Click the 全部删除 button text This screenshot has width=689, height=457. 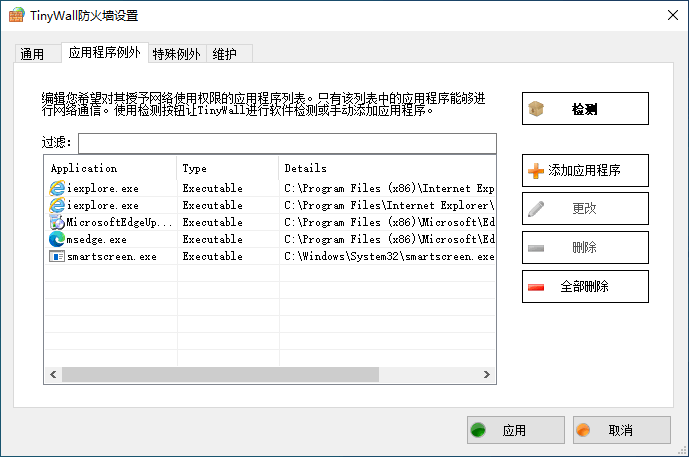pyautogui.click(x=584, y=287)
